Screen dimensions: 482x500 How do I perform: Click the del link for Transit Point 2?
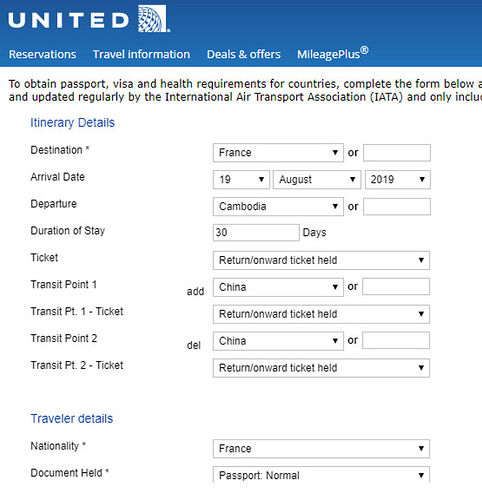click(x=194, y=345)
